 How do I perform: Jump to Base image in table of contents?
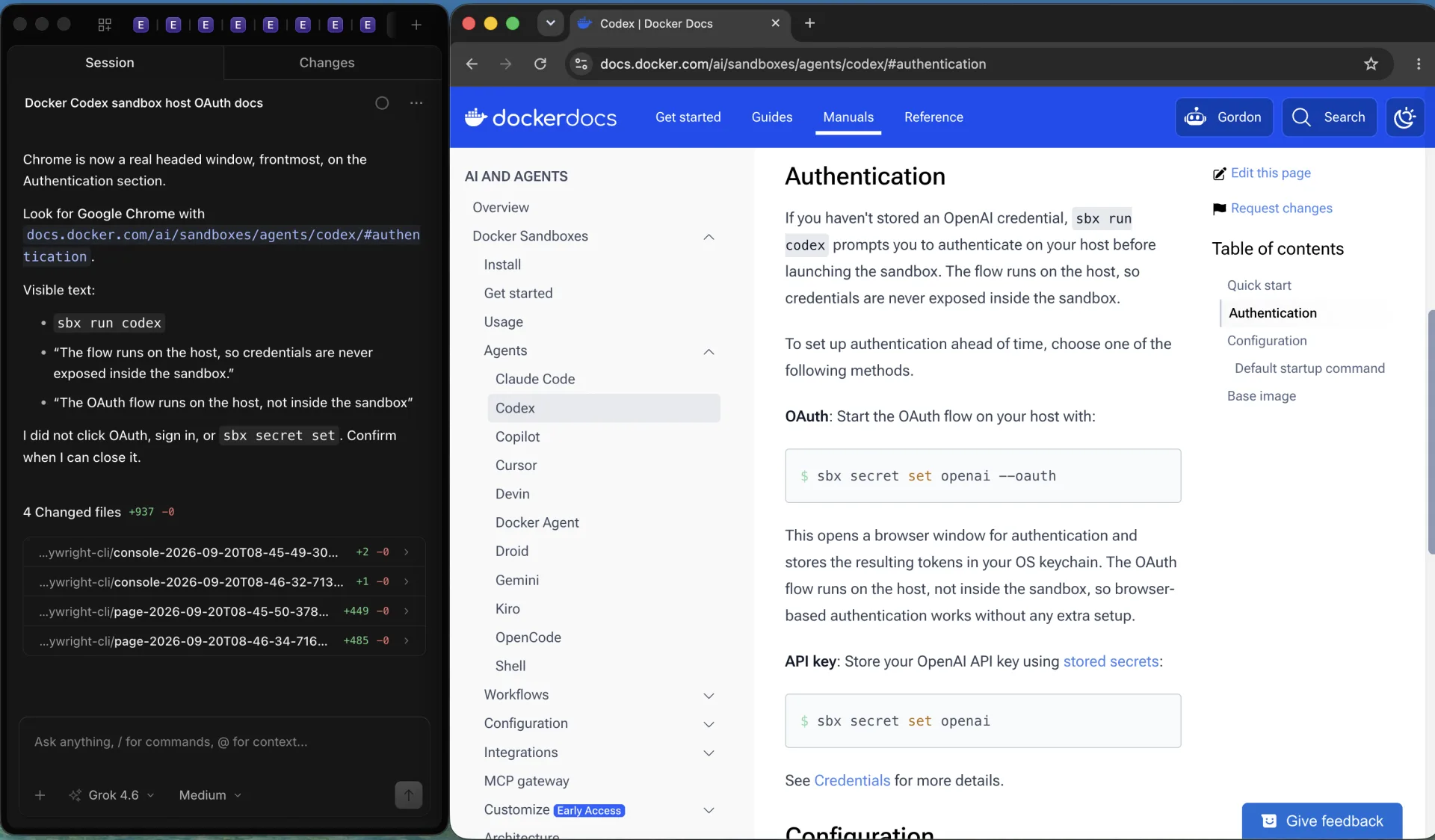coord(1261,396)
